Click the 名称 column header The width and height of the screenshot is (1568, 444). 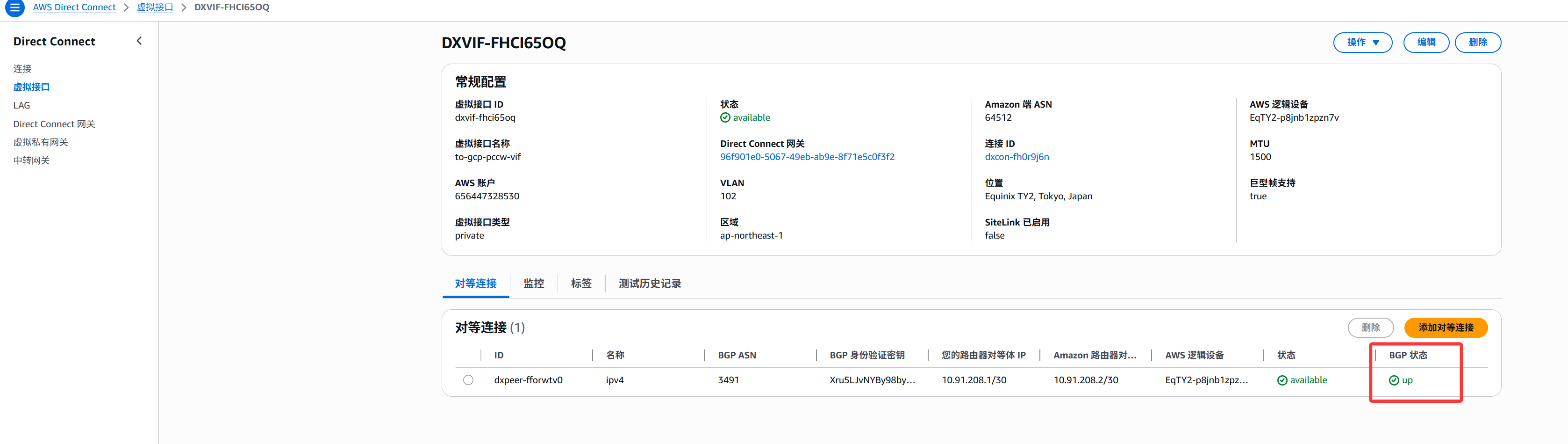click(x=615, y=355)
